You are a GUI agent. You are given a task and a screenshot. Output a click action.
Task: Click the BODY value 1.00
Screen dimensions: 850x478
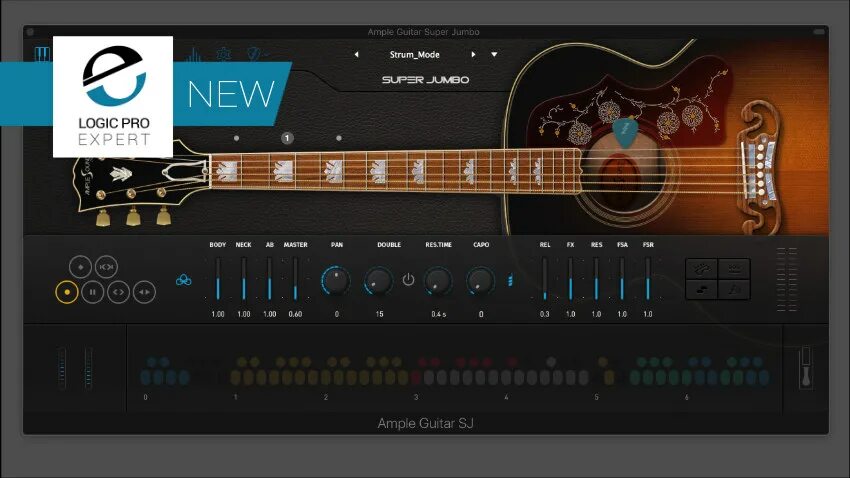218,314
